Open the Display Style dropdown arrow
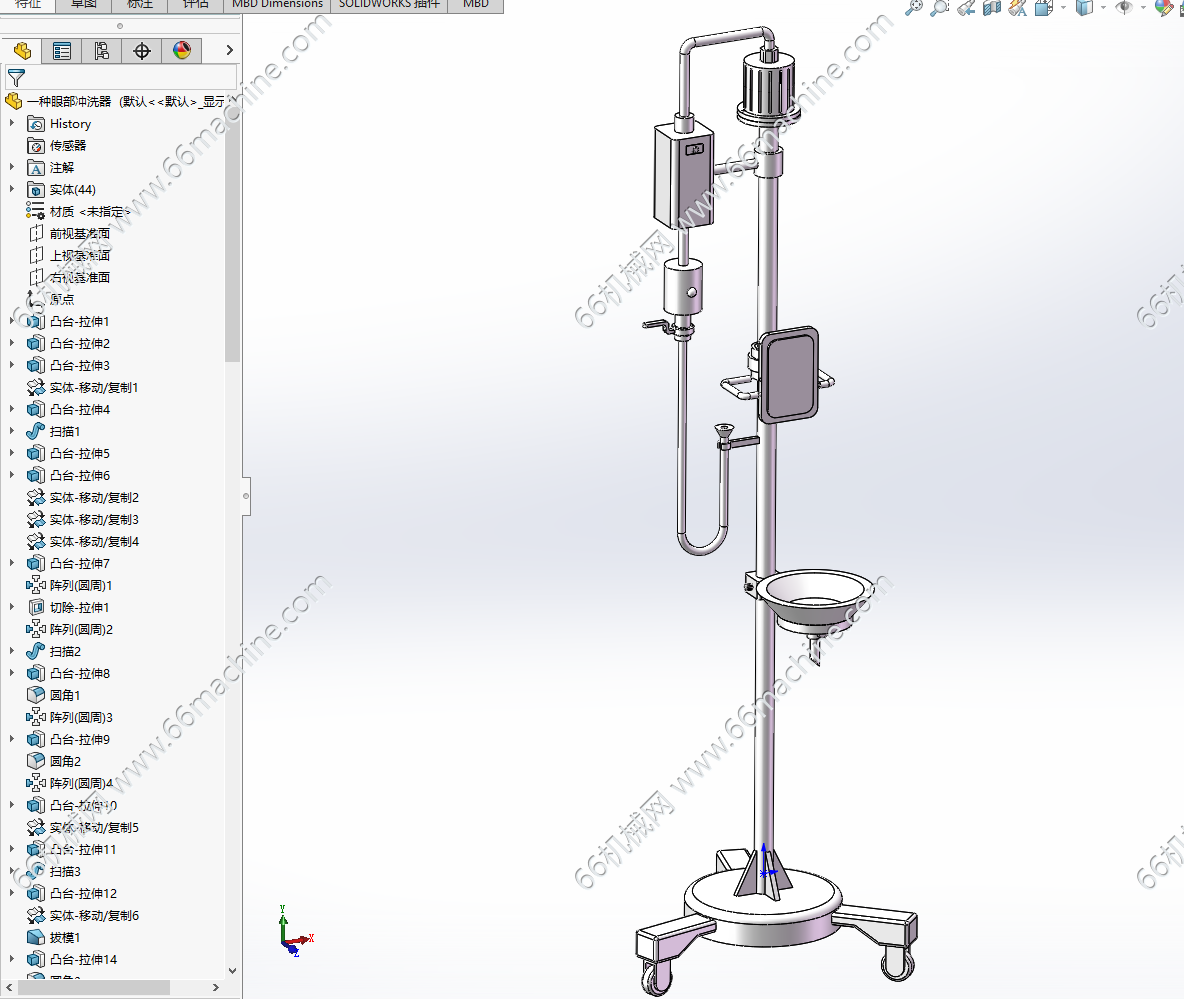 tap(1103, 8)
